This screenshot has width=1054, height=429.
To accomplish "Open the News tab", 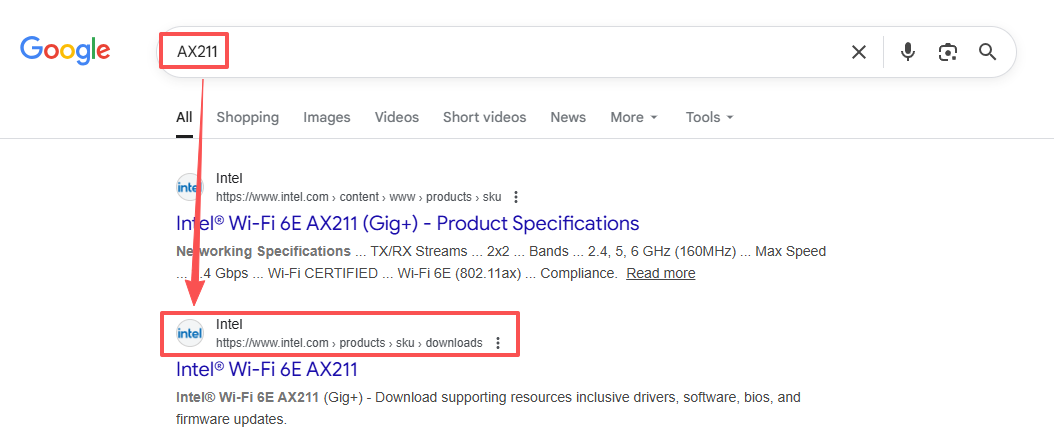I will click(568, 117).
